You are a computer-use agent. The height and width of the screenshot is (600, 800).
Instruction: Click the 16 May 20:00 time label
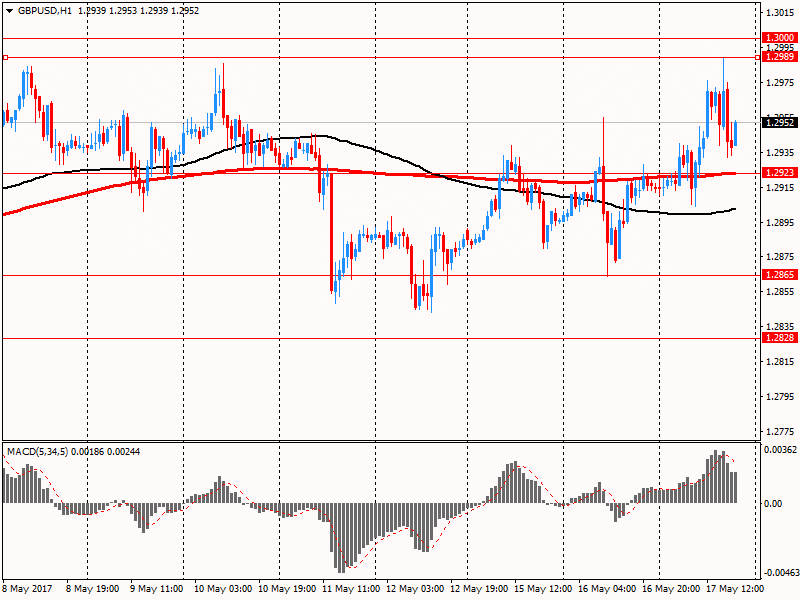point(671,589)
